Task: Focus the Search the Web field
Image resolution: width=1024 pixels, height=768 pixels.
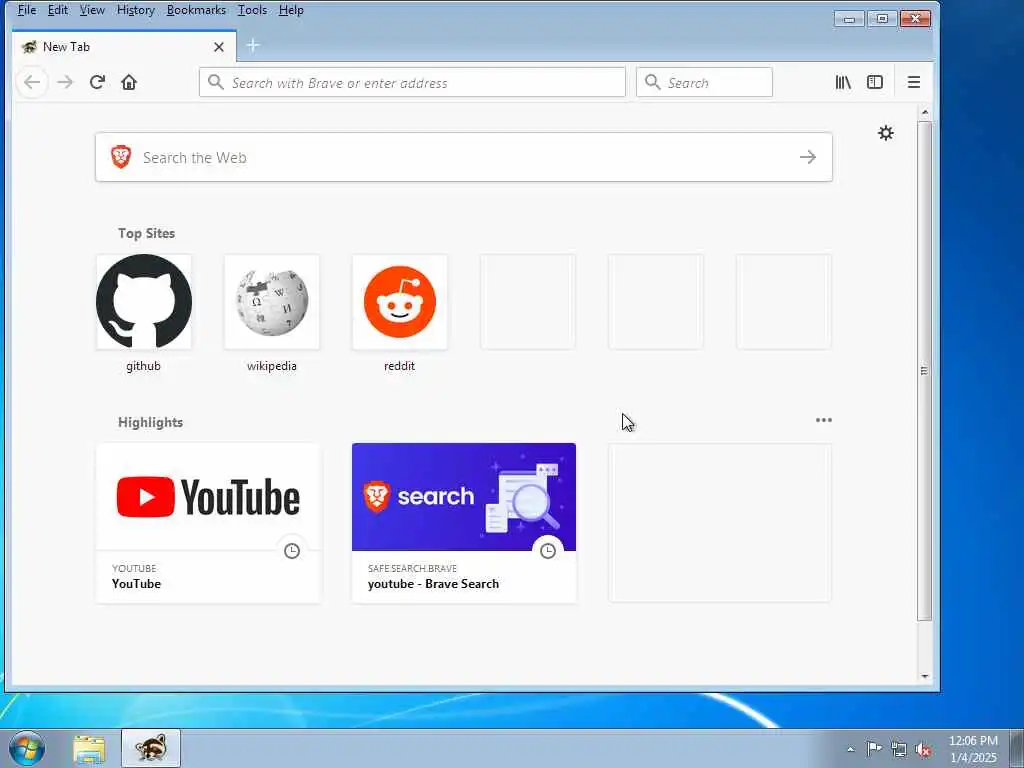Action: coord(464,157)
